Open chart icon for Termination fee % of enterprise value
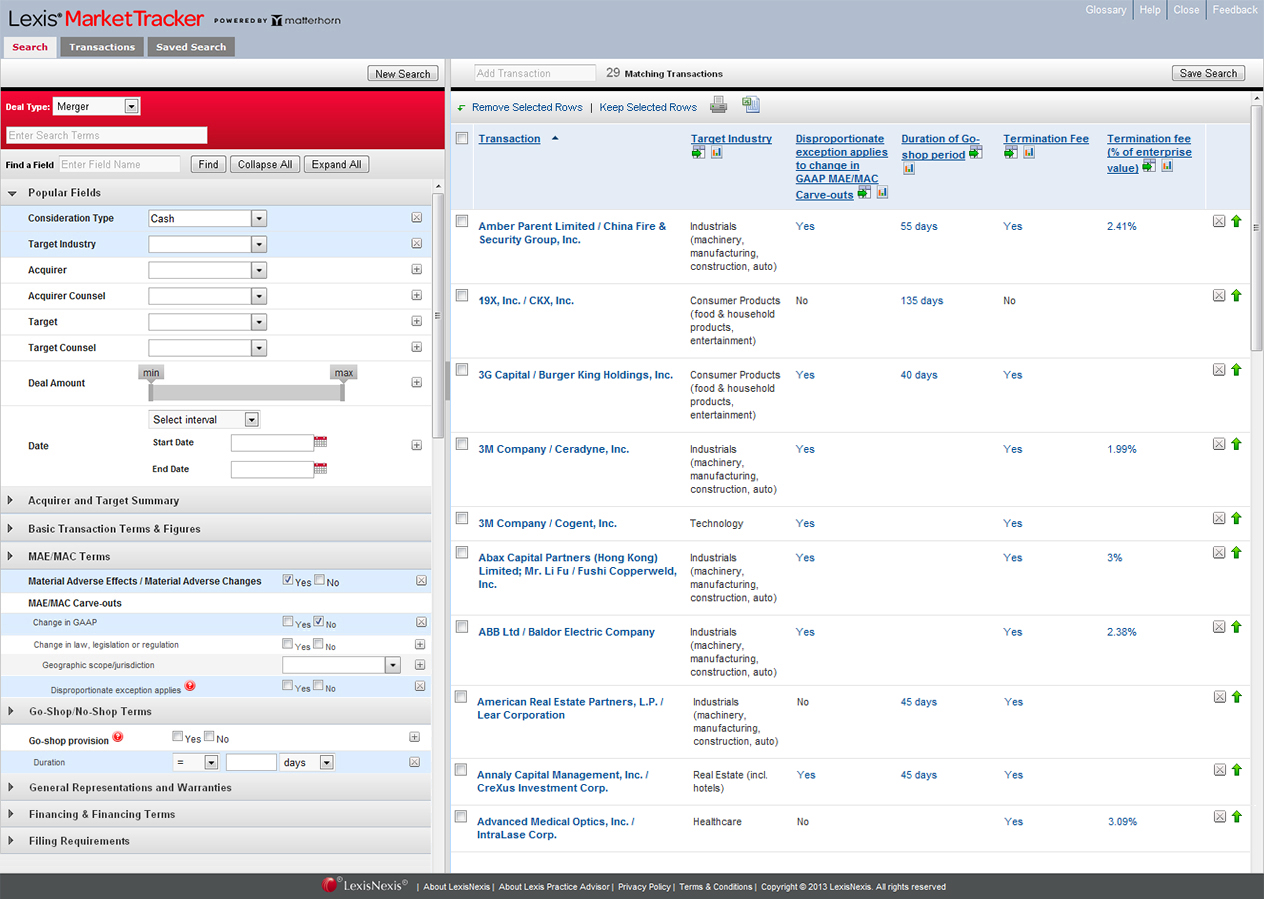This screenshot has height=899, width=1264. pyautogui.click(x=1167, y=166)
